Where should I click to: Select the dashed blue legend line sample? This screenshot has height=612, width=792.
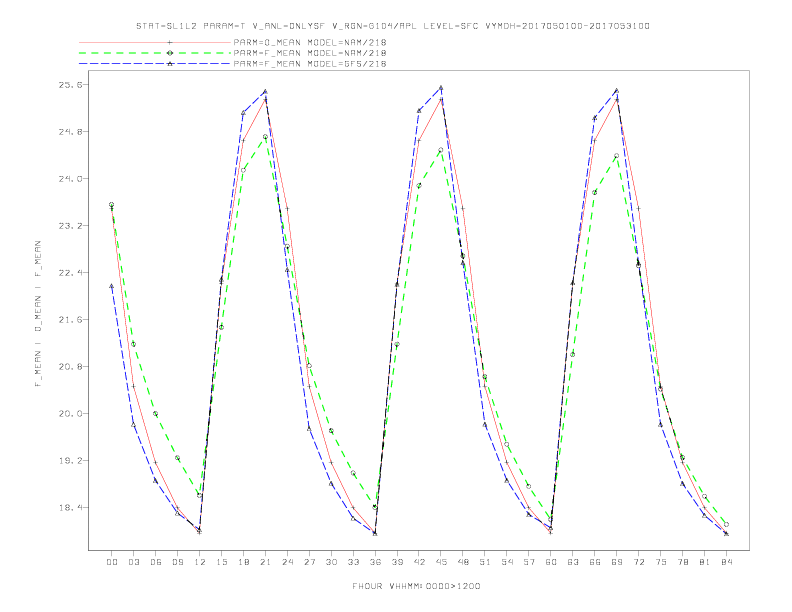(155, 64)
